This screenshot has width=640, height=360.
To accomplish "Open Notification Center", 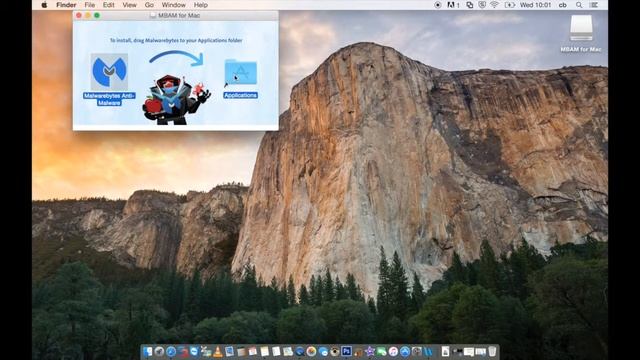I will tap(593, 5).
